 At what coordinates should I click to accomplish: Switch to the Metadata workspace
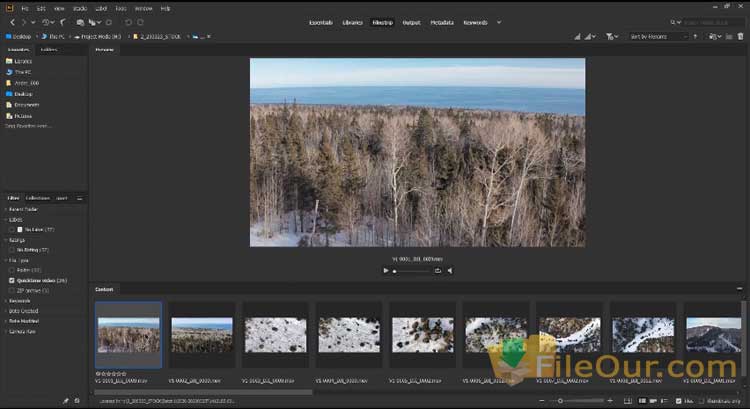click(x=441, y=21)
